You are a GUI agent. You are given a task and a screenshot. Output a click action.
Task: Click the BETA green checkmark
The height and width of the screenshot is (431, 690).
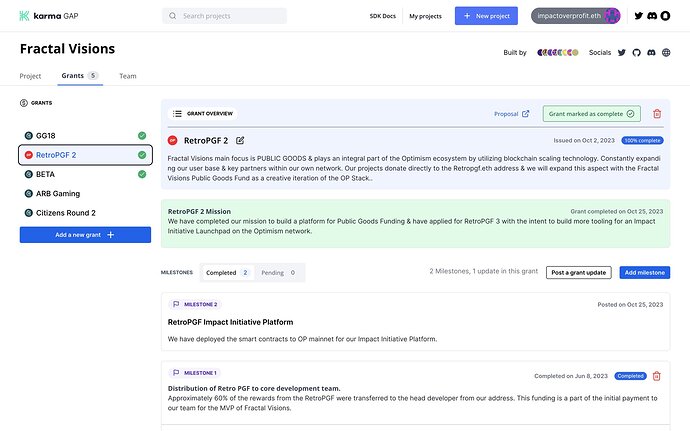(x=142, y=174)
